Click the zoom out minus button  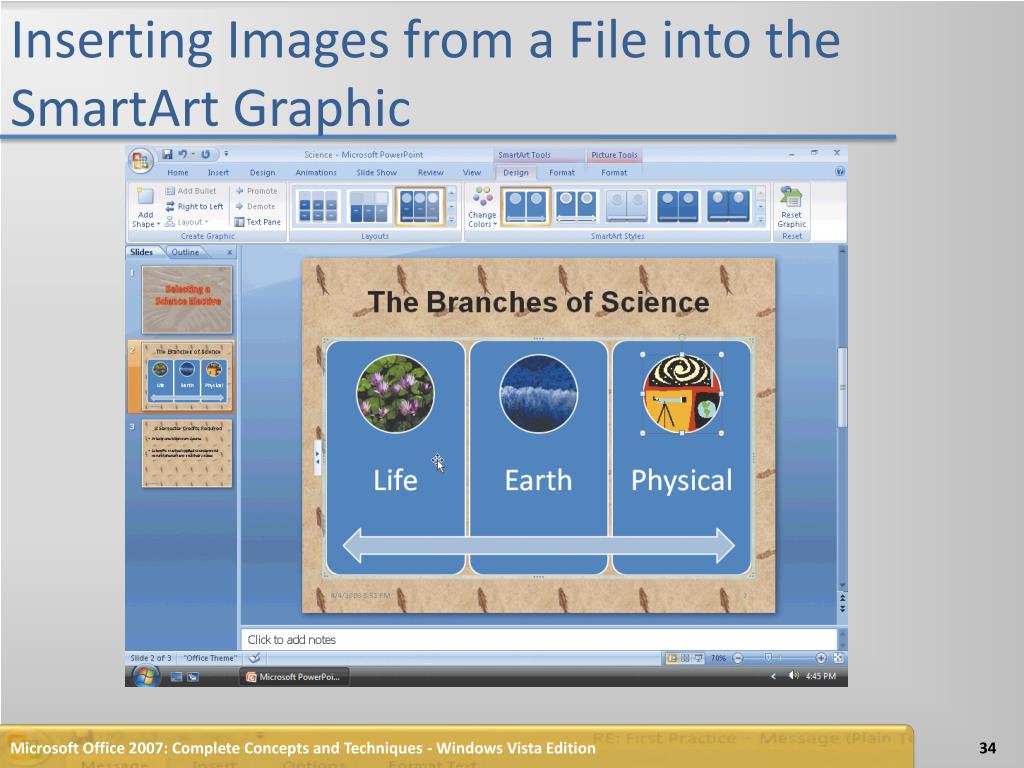click(x=738, y=658)
